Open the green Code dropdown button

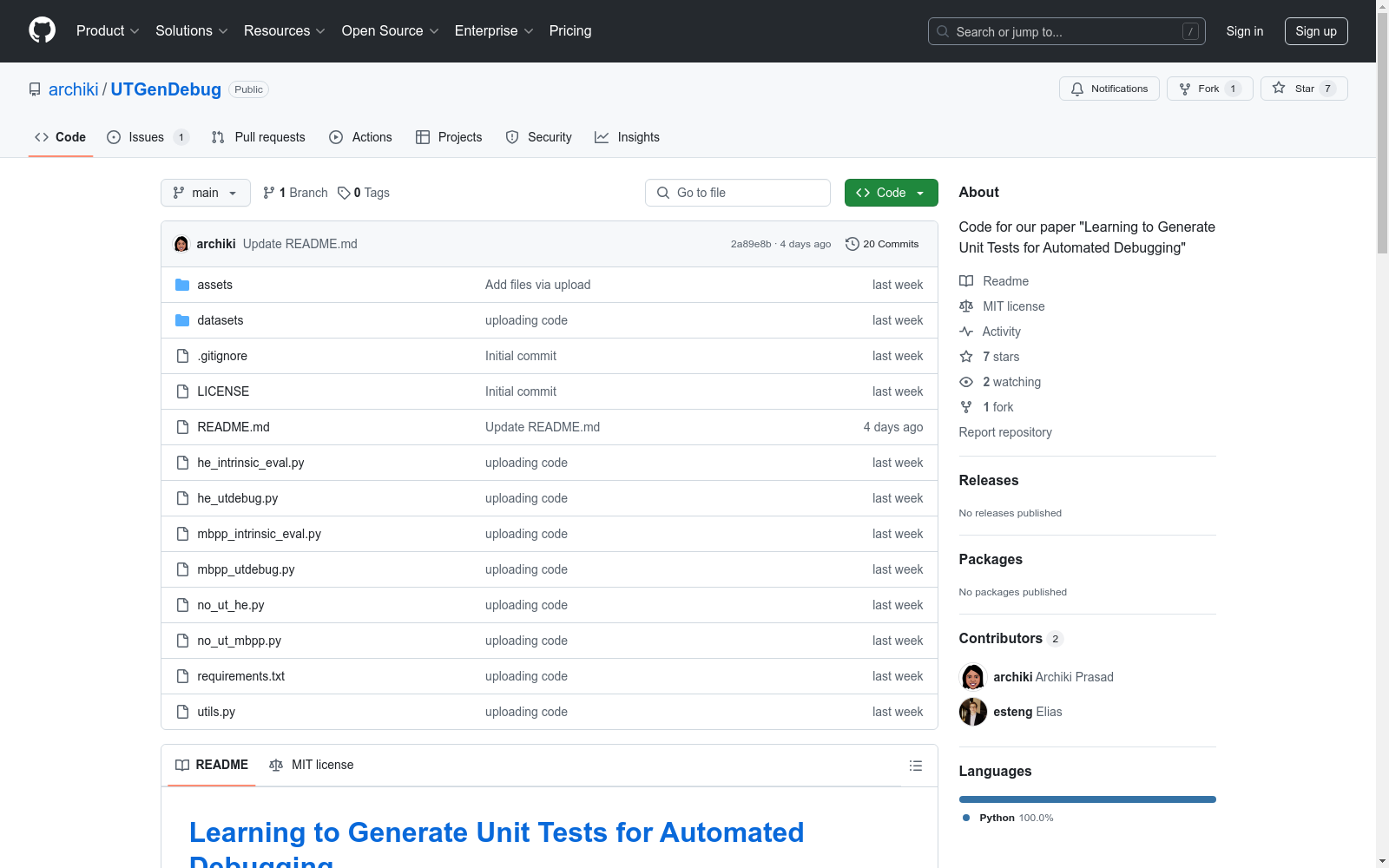pos(891,193)
